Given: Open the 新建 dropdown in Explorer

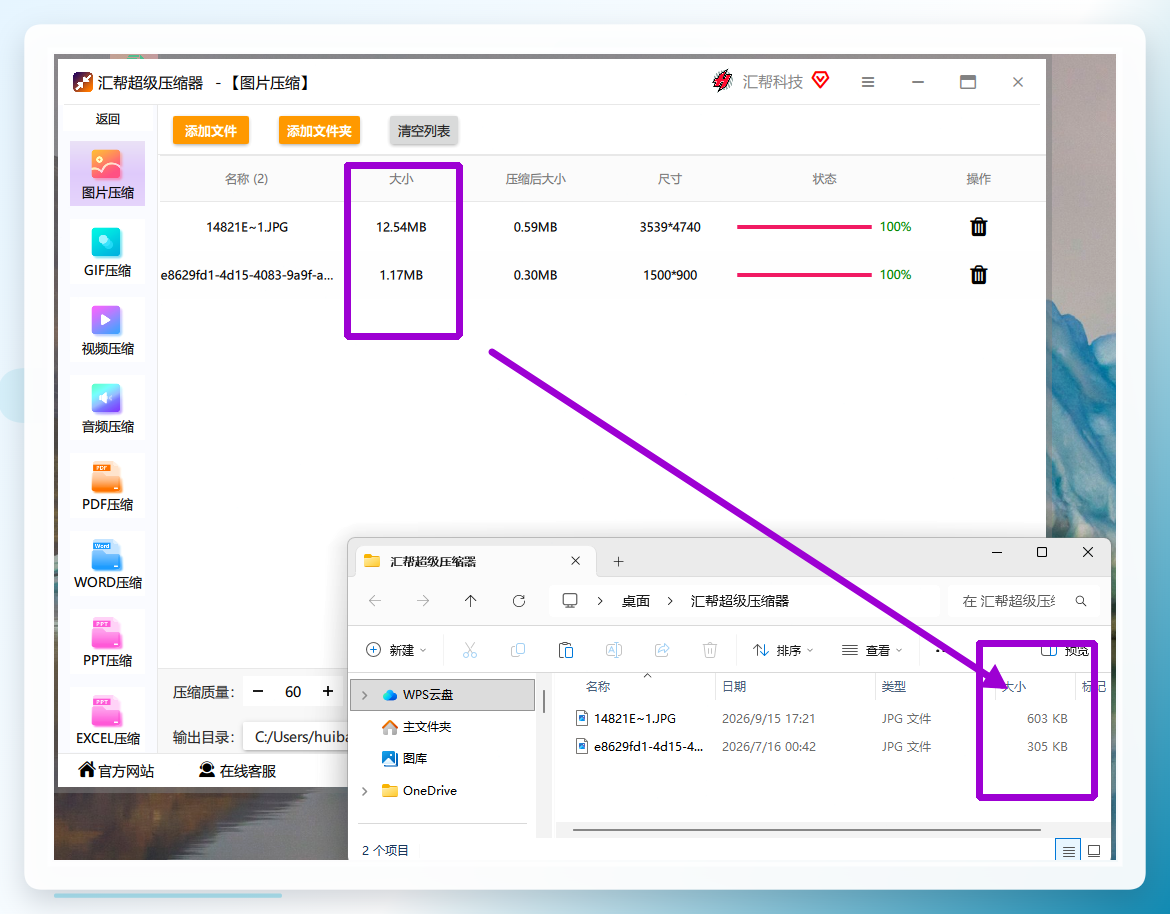Looking at the screenshot, I should [x=396, y=651].
